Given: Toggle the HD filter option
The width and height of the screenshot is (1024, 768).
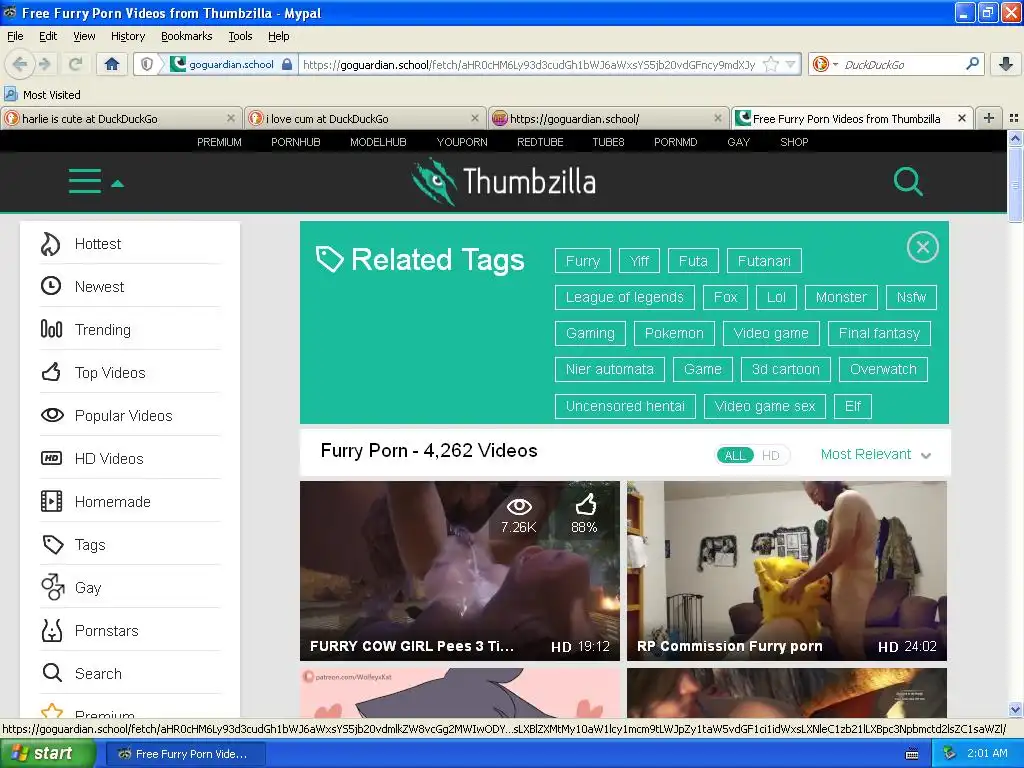Looking at the screenshot, I should click(x=771, y=455).
